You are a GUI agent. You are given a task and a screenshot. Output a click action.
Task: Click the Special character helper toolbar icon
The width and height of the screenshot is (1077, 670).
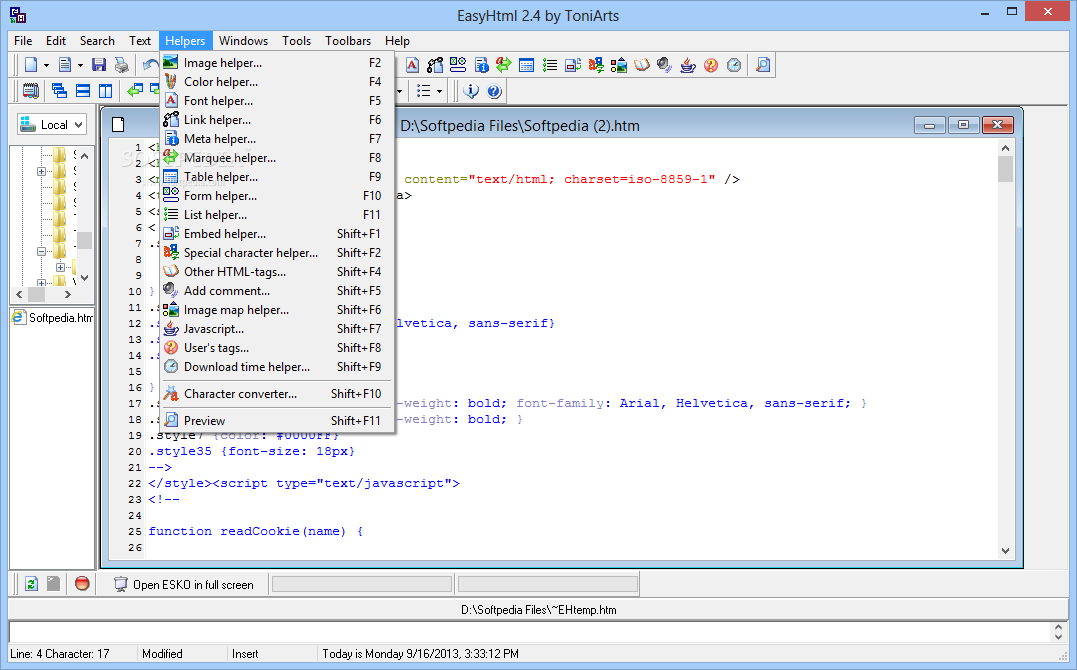tap(596, 65)
